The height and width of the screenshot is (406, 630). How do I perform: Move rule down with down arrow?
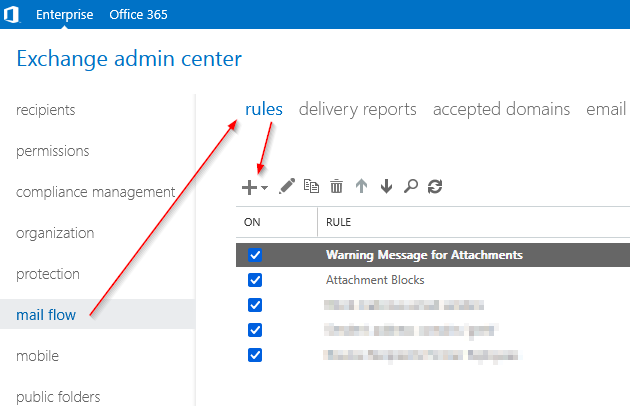[386, 186]
